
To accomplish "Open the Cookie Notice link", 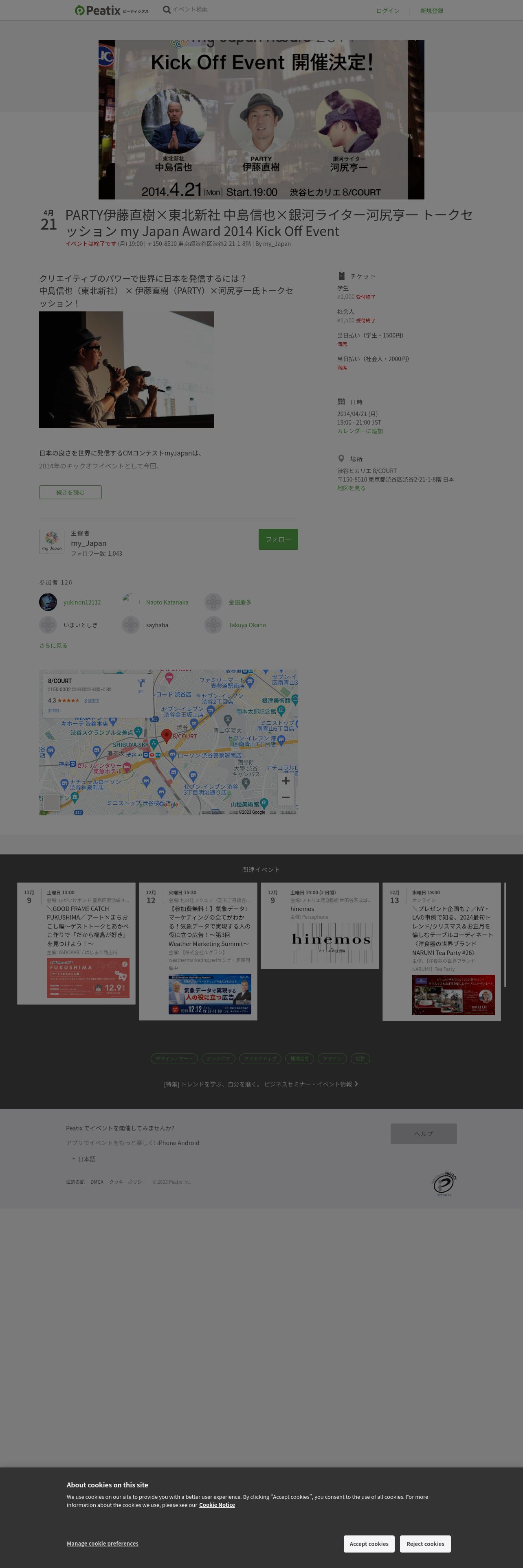I will 217,1504.
